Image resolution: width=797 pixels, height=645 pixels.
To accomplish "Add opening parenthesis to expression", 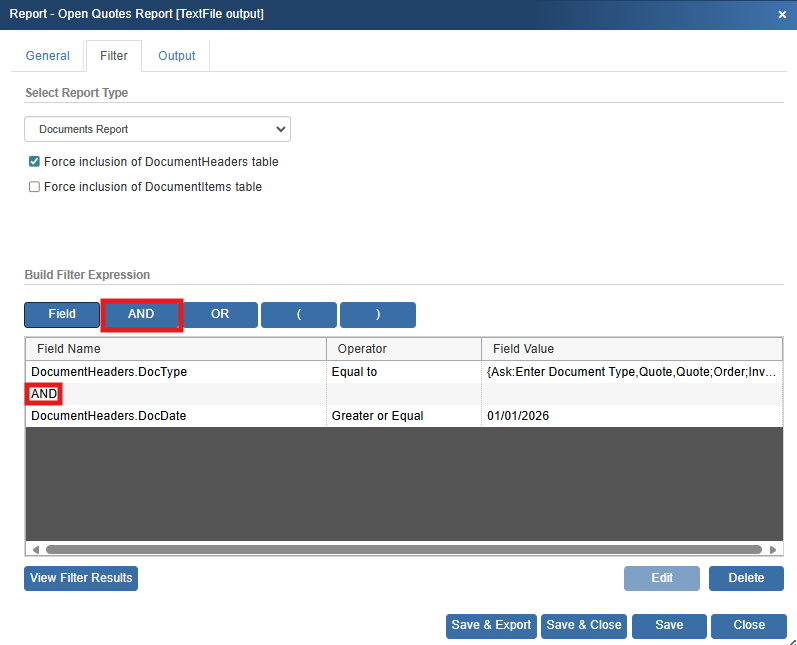I will (298, 314).
